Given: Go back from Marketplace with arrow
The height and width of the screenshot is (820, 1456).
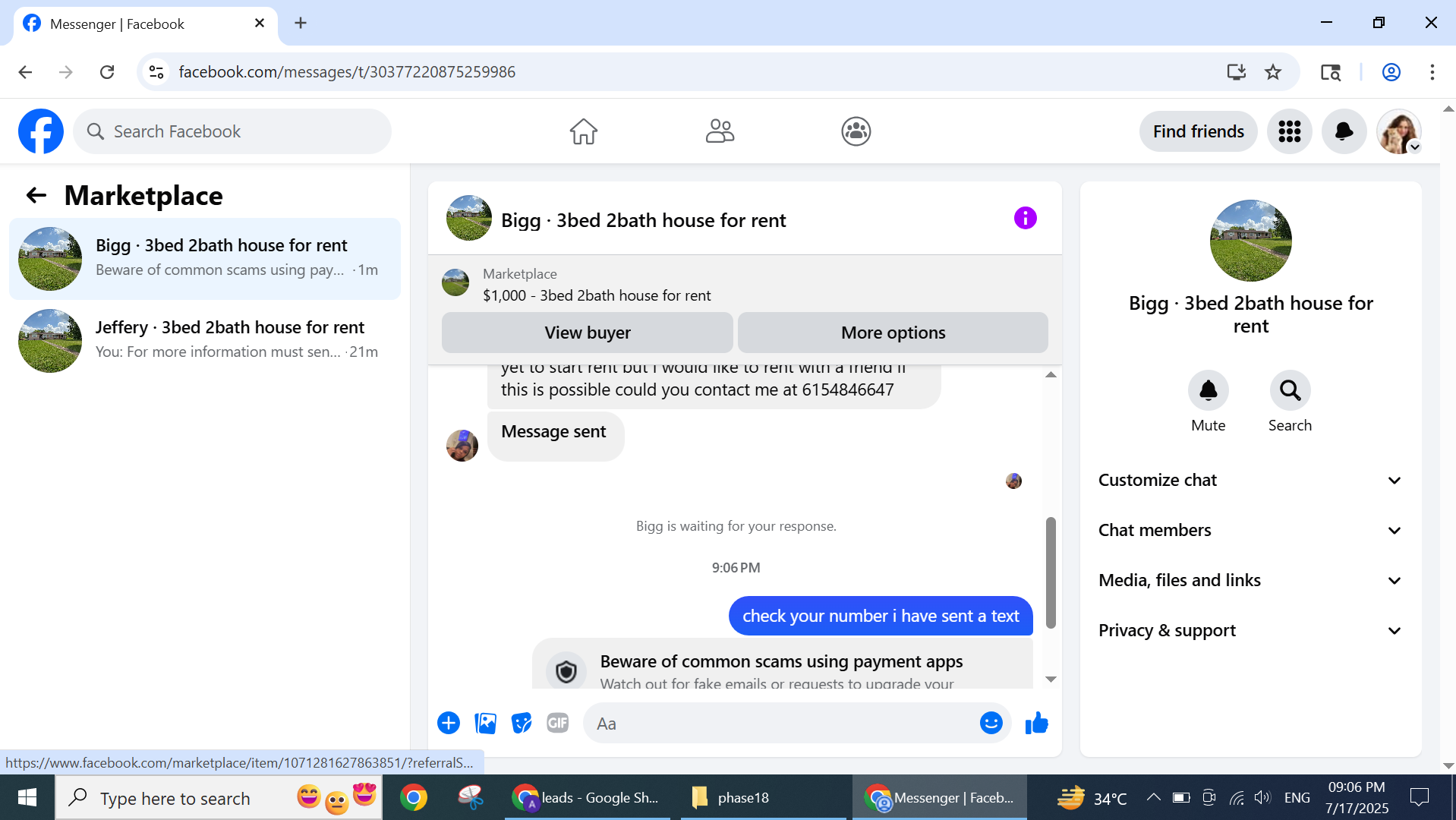Looking at the screenshot, I should click(36, 196).
